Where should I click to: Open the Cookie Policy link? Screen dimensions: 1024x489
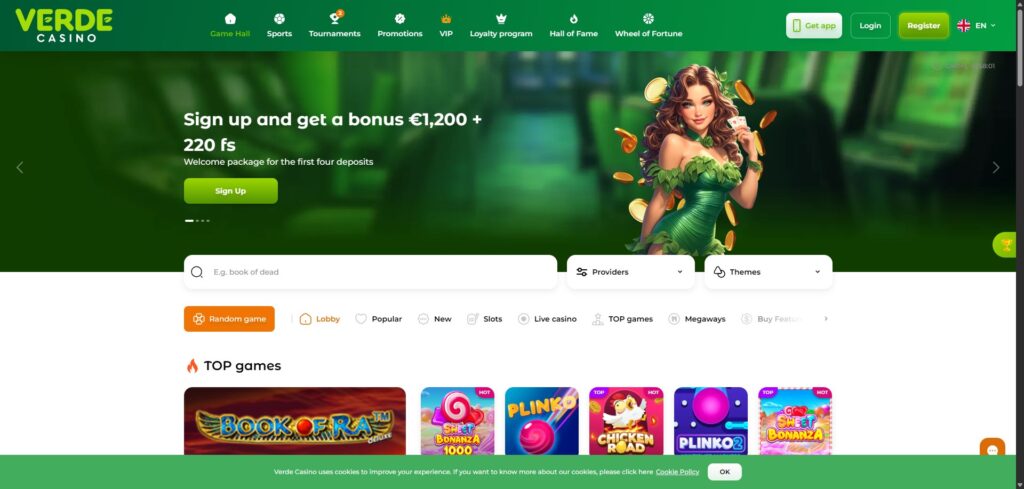pyautogui.click(x=677, y=472)
